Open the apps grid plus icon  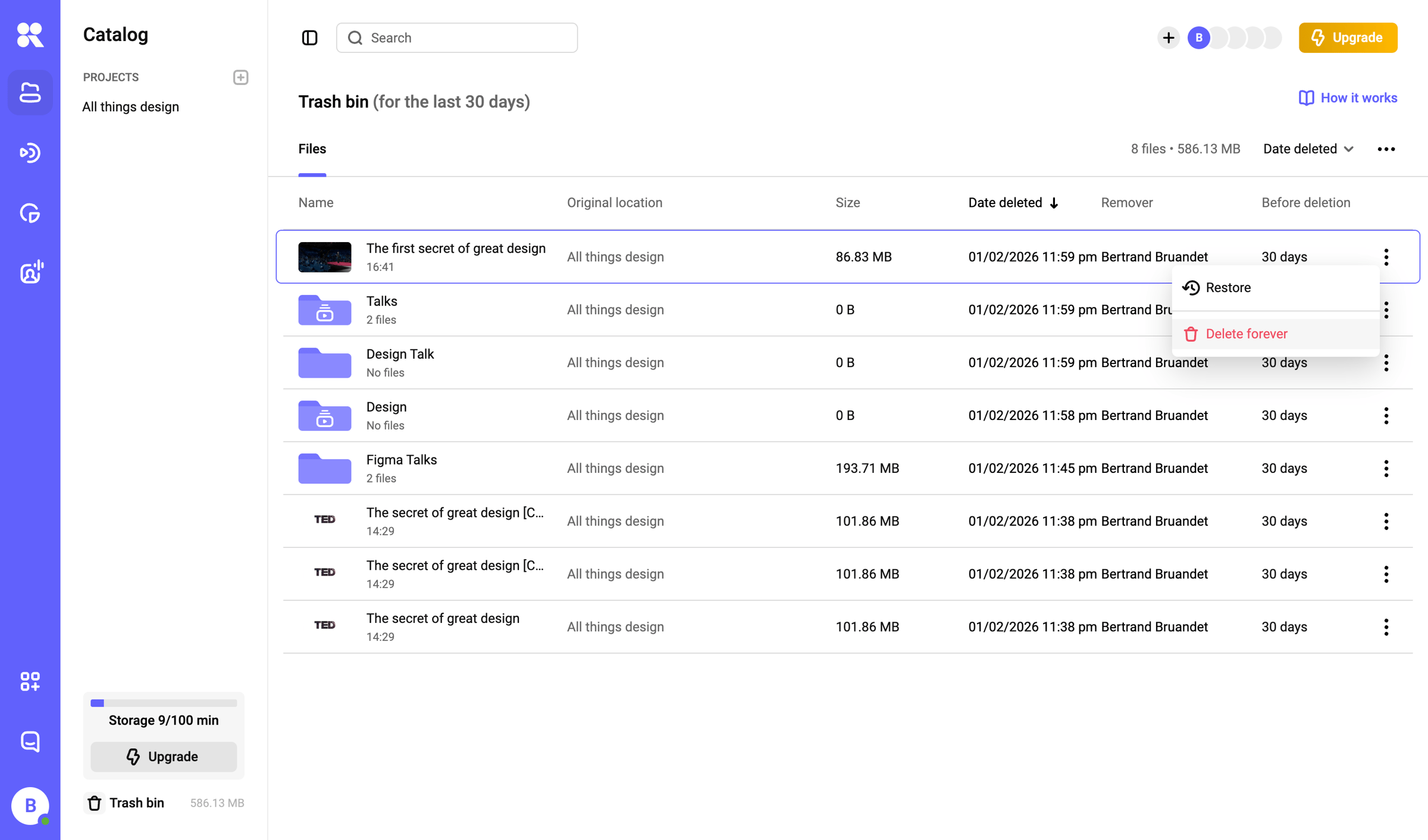pyautogui.click(x=30, y=681)
